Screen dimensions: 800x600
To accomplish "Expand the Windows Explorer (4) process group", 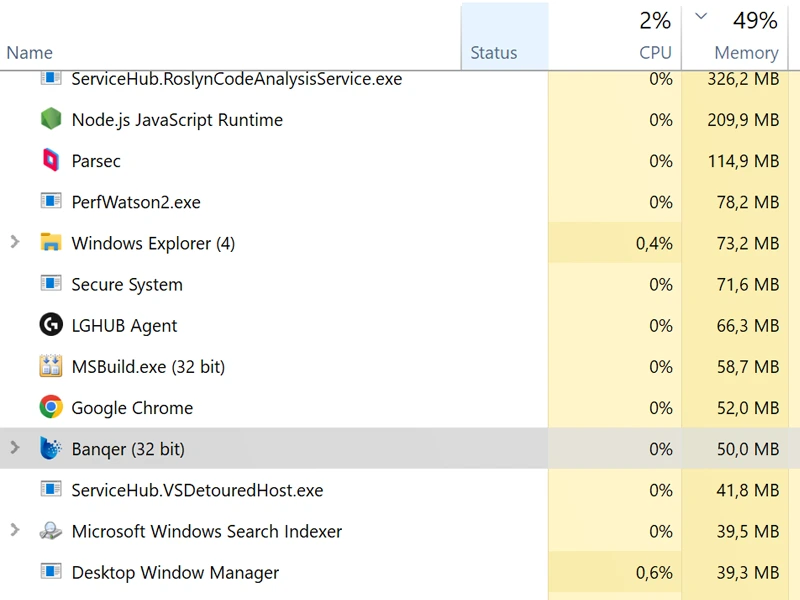I will [x=15, y=242].
